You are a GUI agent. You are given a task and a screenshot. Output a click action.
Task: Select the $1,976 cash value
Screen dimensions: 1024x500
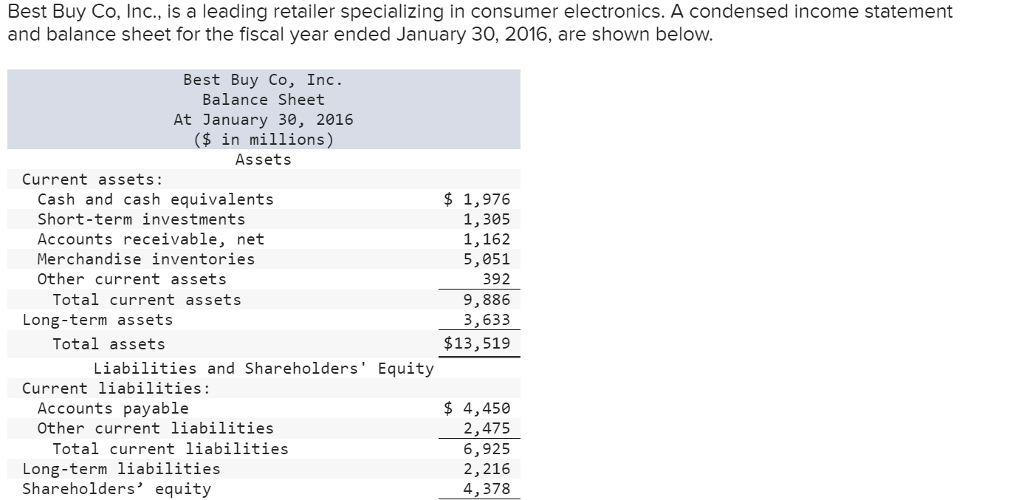coord(477,199)
